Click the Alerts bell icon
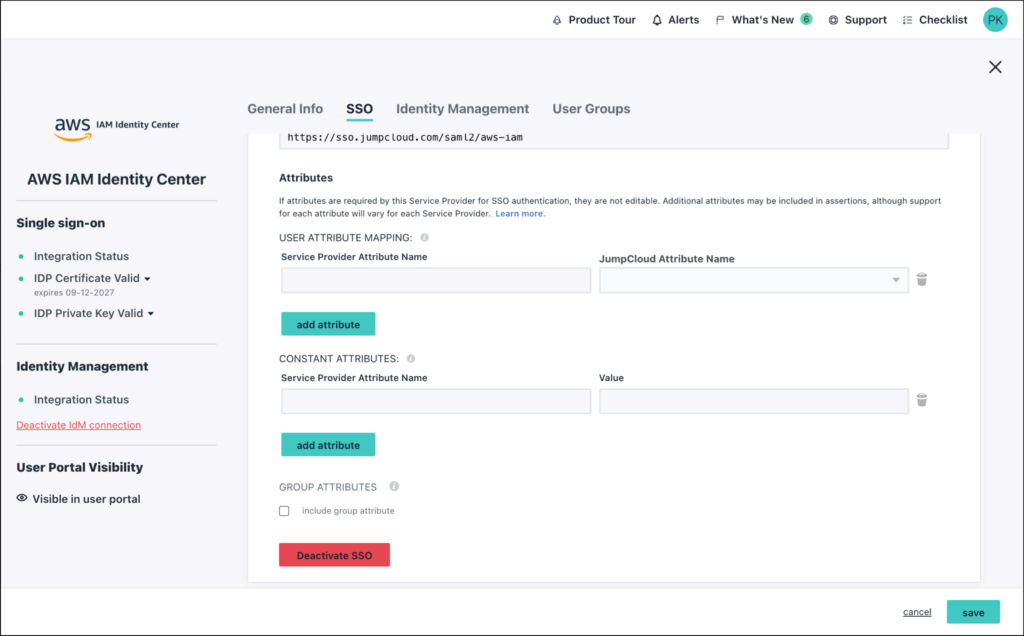This screenshot has height=636, width=1024. pyautogui.click(x=657, y=20)
